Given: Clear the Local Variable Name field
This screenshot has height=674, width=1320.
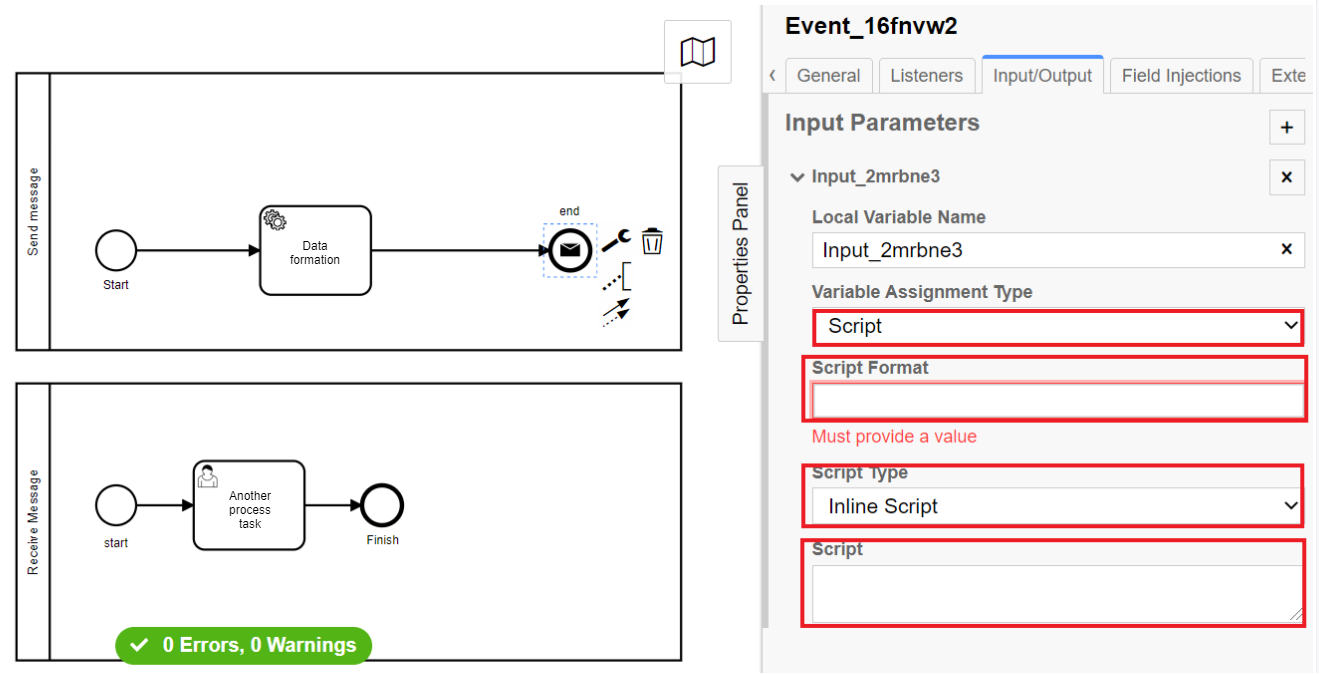Looking at the screenshot, I should [x=1287, y=249].
